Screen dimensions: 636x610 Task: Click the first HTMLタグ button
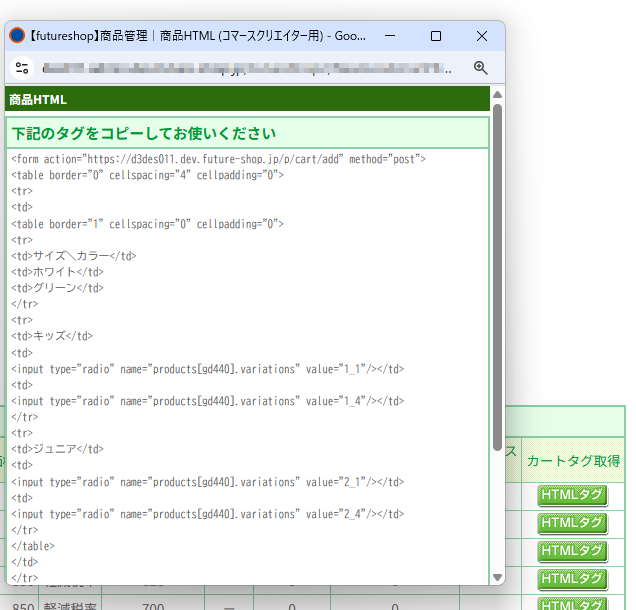tap(572, 494)
